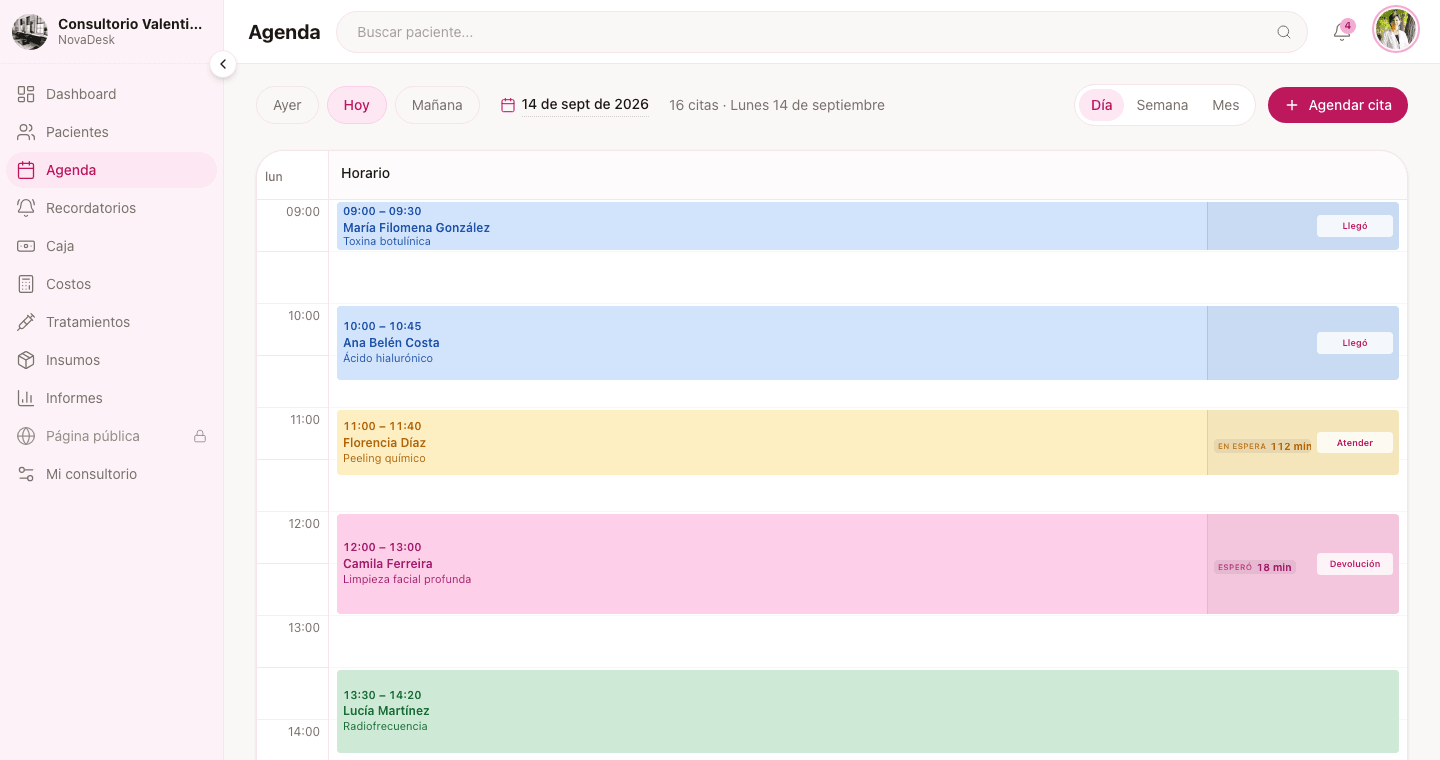Viewport: 1440px width, 760px height.
Task: Click the lock icon beside Página pública
Action: pyautogui.click(x=200, y=436)
